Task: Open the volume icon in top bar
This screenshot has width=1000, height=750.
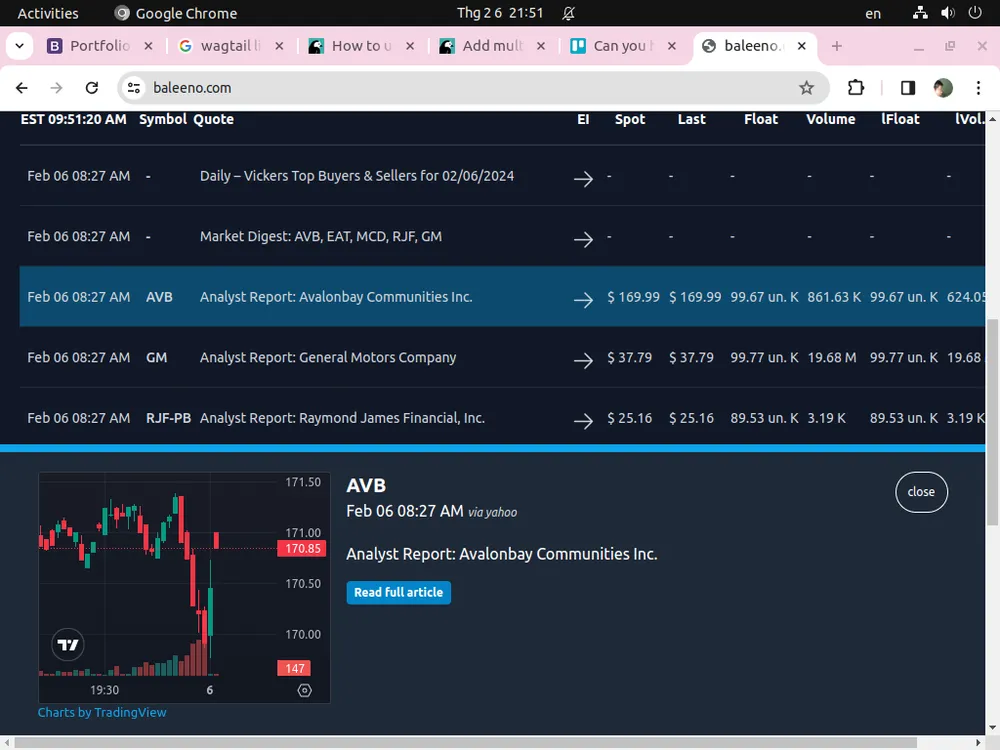Action: tap(948, 13)
